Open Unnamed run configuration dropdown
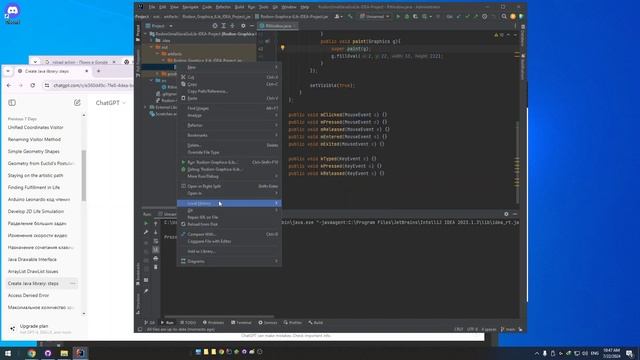 click(375, 17)
